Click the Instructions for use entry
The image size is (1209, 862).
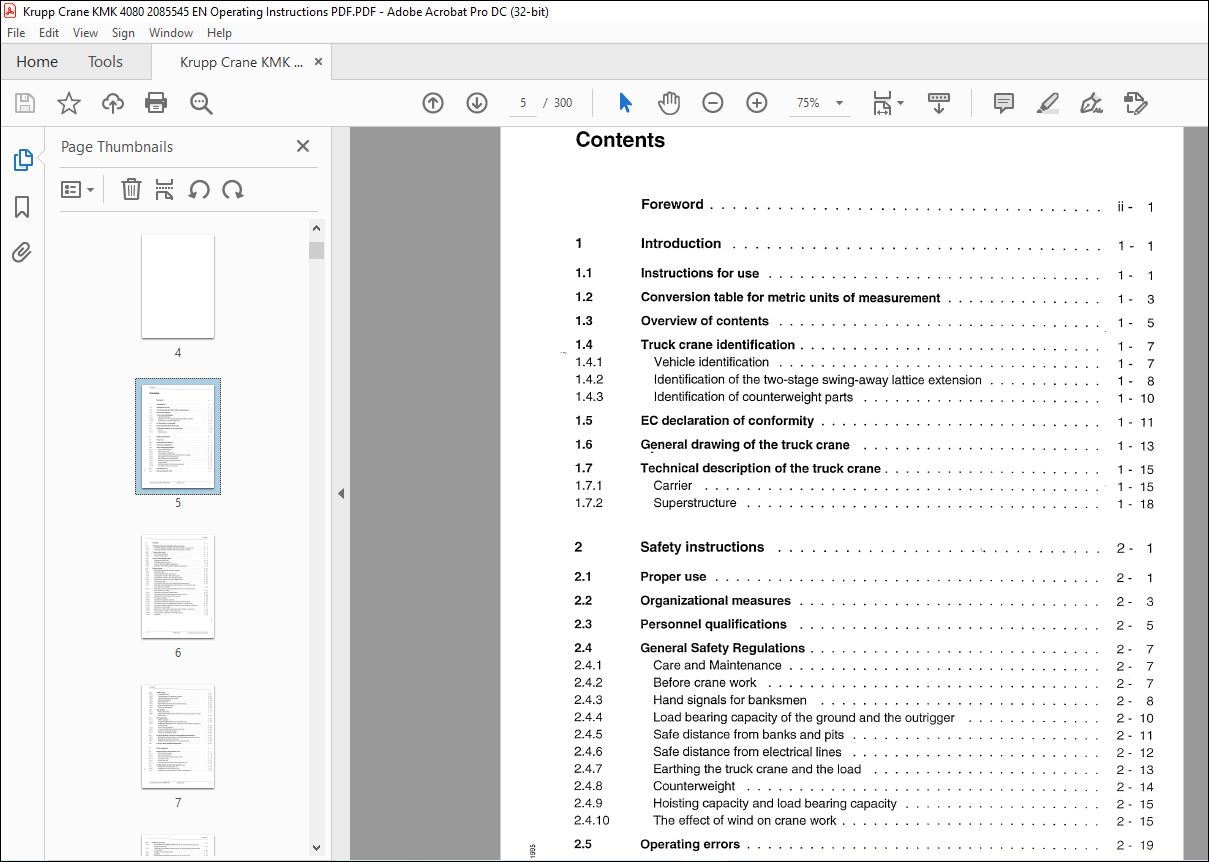(700, 273)
